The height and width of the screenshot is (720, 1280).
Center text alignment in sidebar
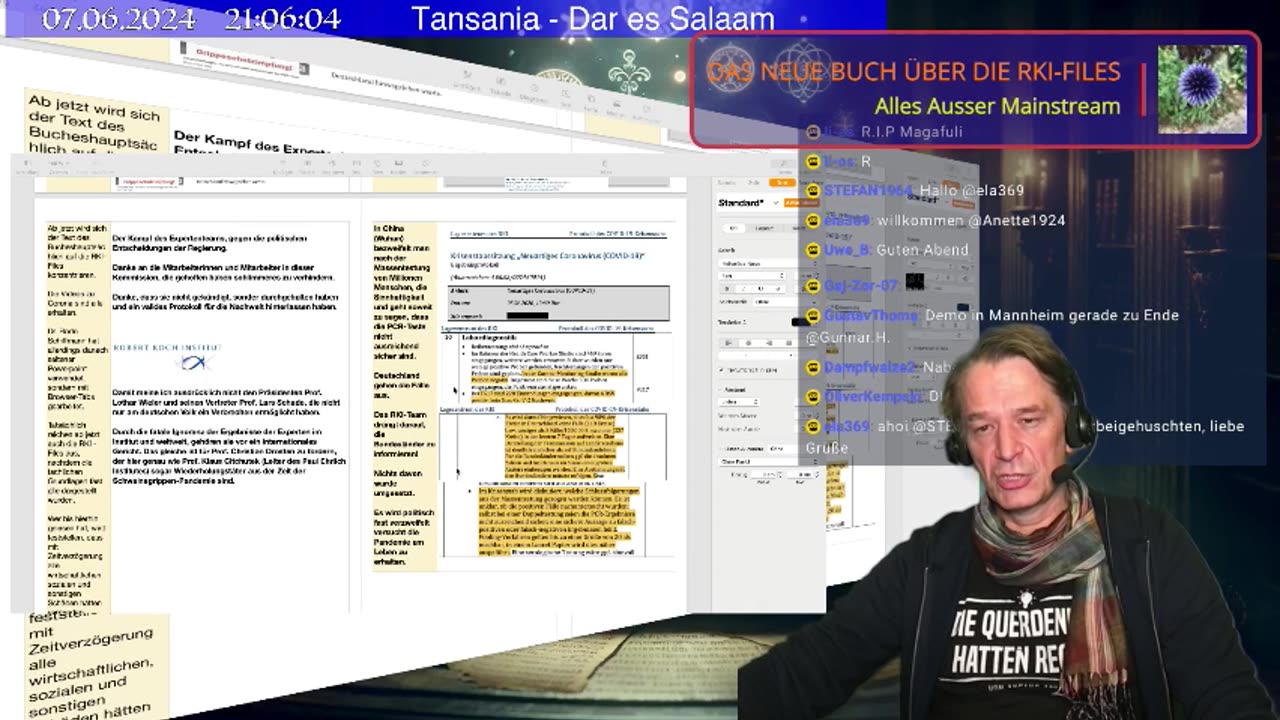coord(748,342)
